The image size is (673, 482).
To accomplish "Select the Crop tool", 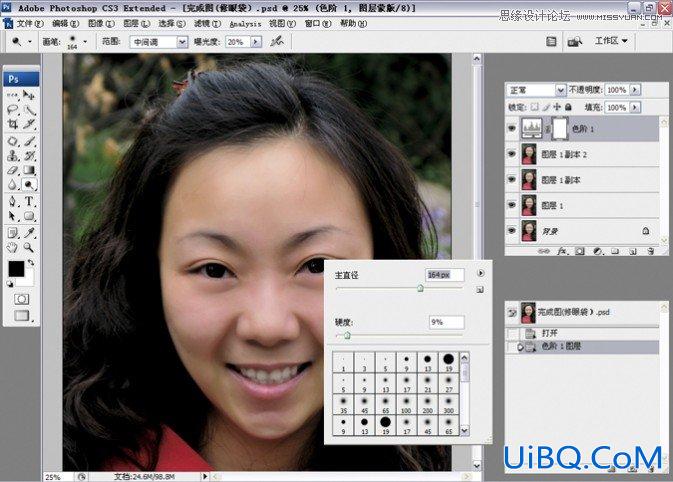I will [x=12, y=124].
